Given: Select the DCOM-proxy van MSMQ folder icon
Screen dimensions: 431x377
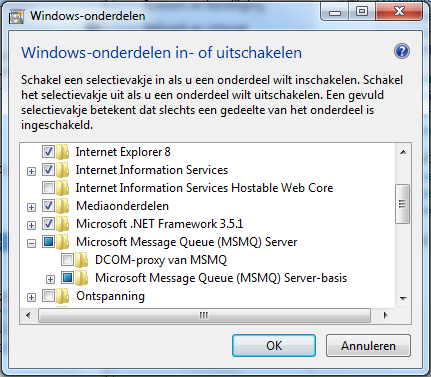Looking at the screenshot, I should 81,260.
